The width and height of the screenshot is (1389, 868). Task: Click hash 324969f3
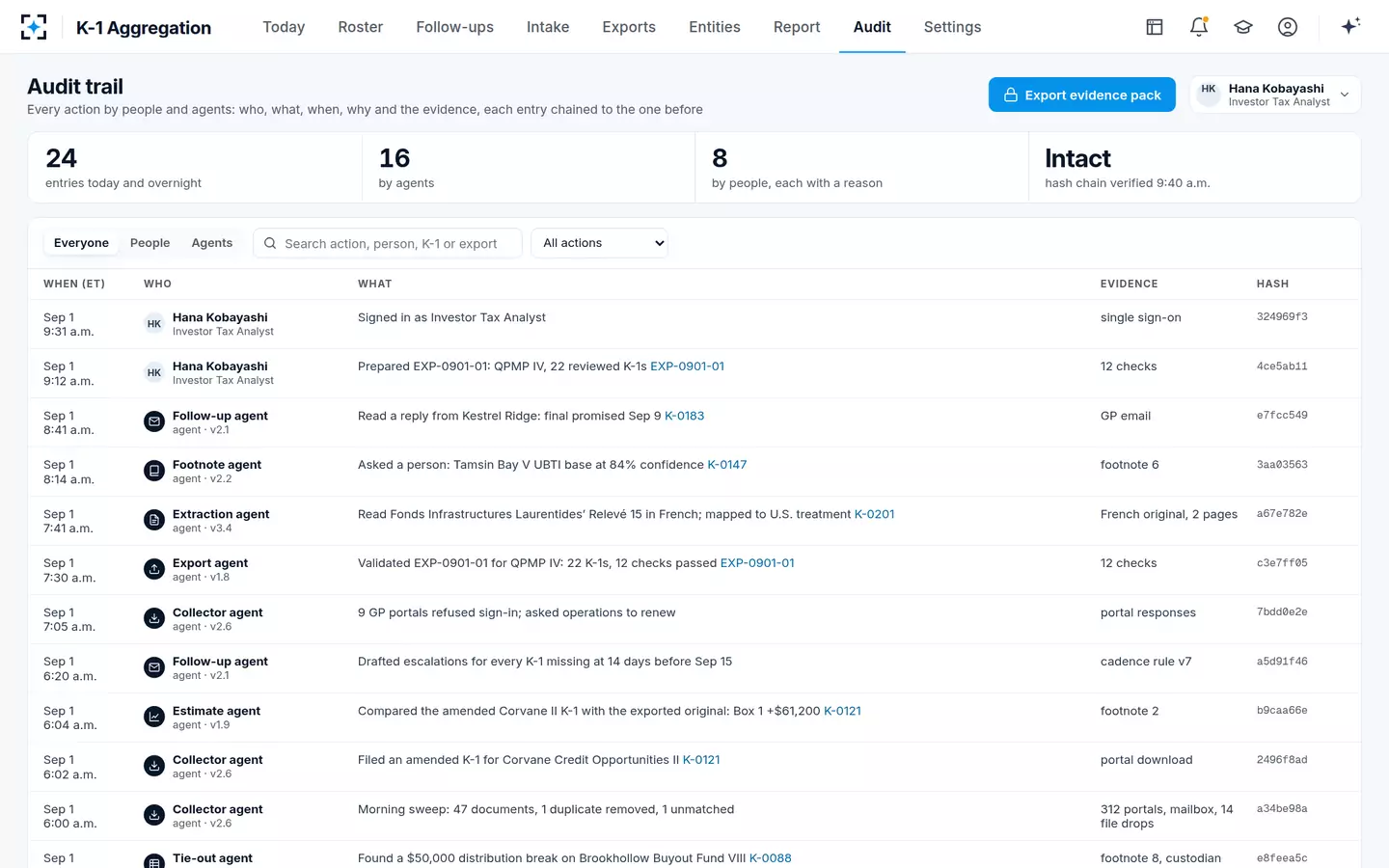tap(1282, 317)
